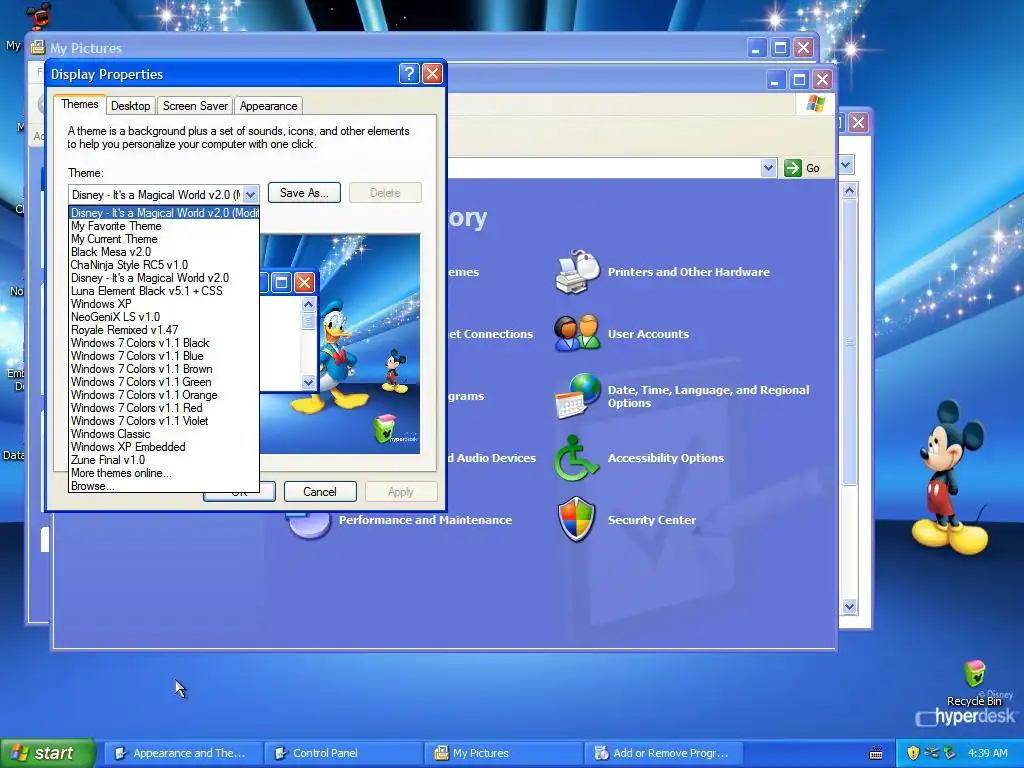Click Cancel in Display Properties
The image size is (1024, 768).
(x=320, y=492)
